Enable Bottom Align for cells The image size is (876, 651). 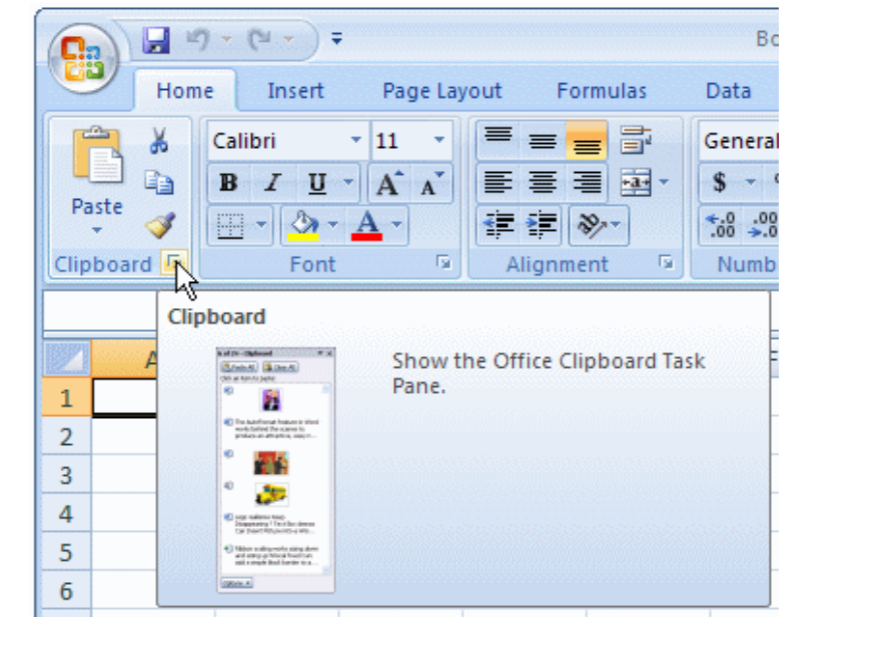pos(587,141)
